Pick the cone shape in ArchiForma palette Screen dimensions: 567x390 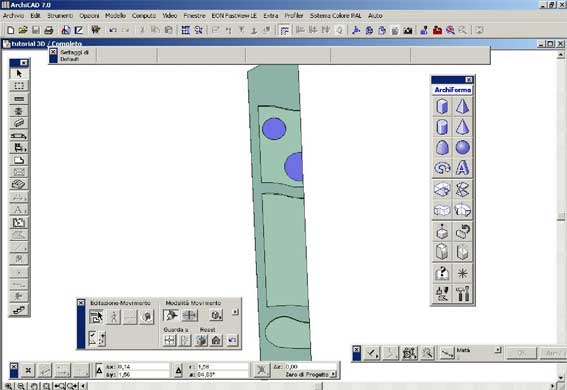tap(462, 127)
